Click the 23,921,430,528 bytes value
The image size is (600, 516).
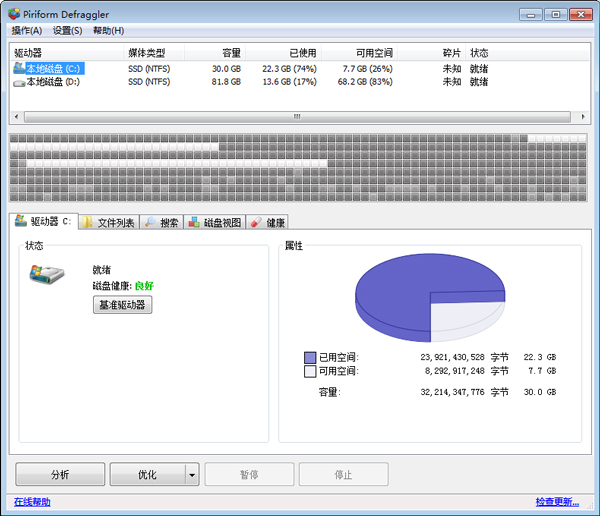[x=452, y=357]
